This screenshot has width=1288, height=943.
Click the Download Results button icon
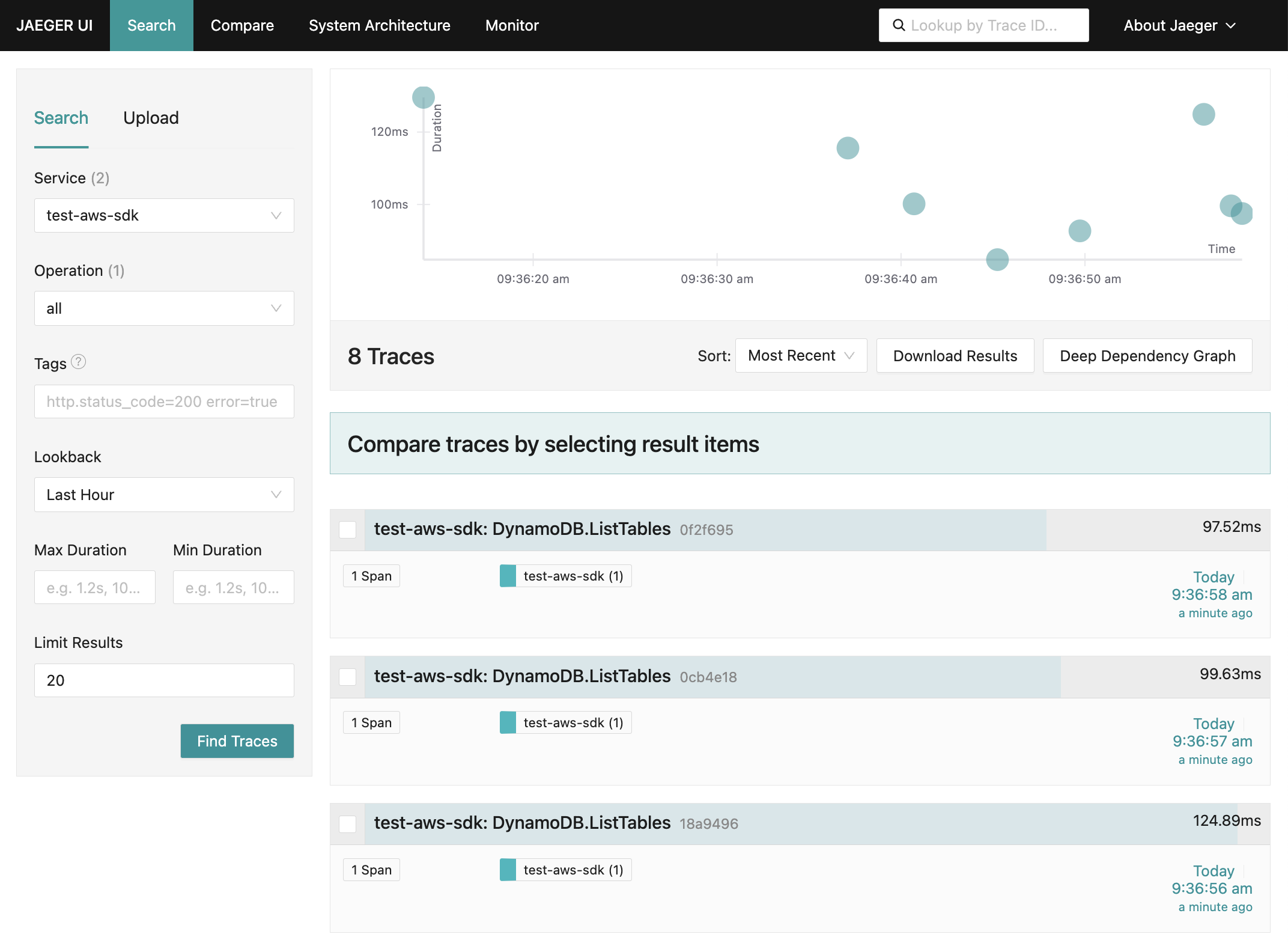click(955, 355)
